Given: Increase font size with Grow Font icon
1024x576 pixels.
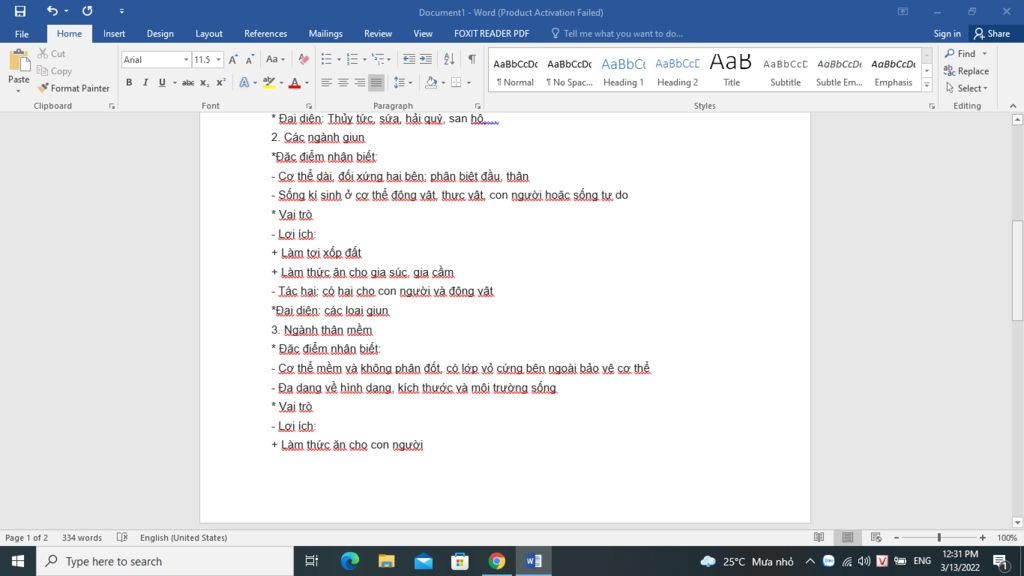Looking at the screenshot, I should 233,59.
